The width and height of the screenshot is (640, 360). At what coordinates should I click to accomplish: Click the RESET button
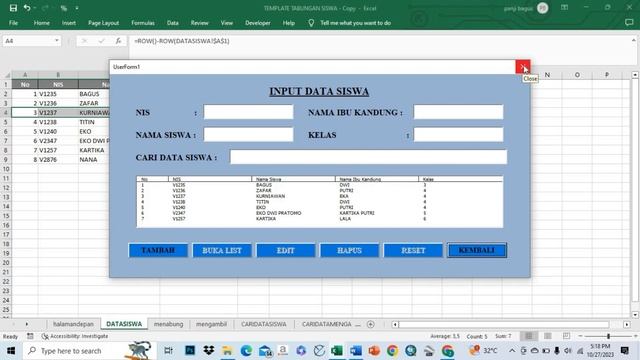tap(413, 250)
